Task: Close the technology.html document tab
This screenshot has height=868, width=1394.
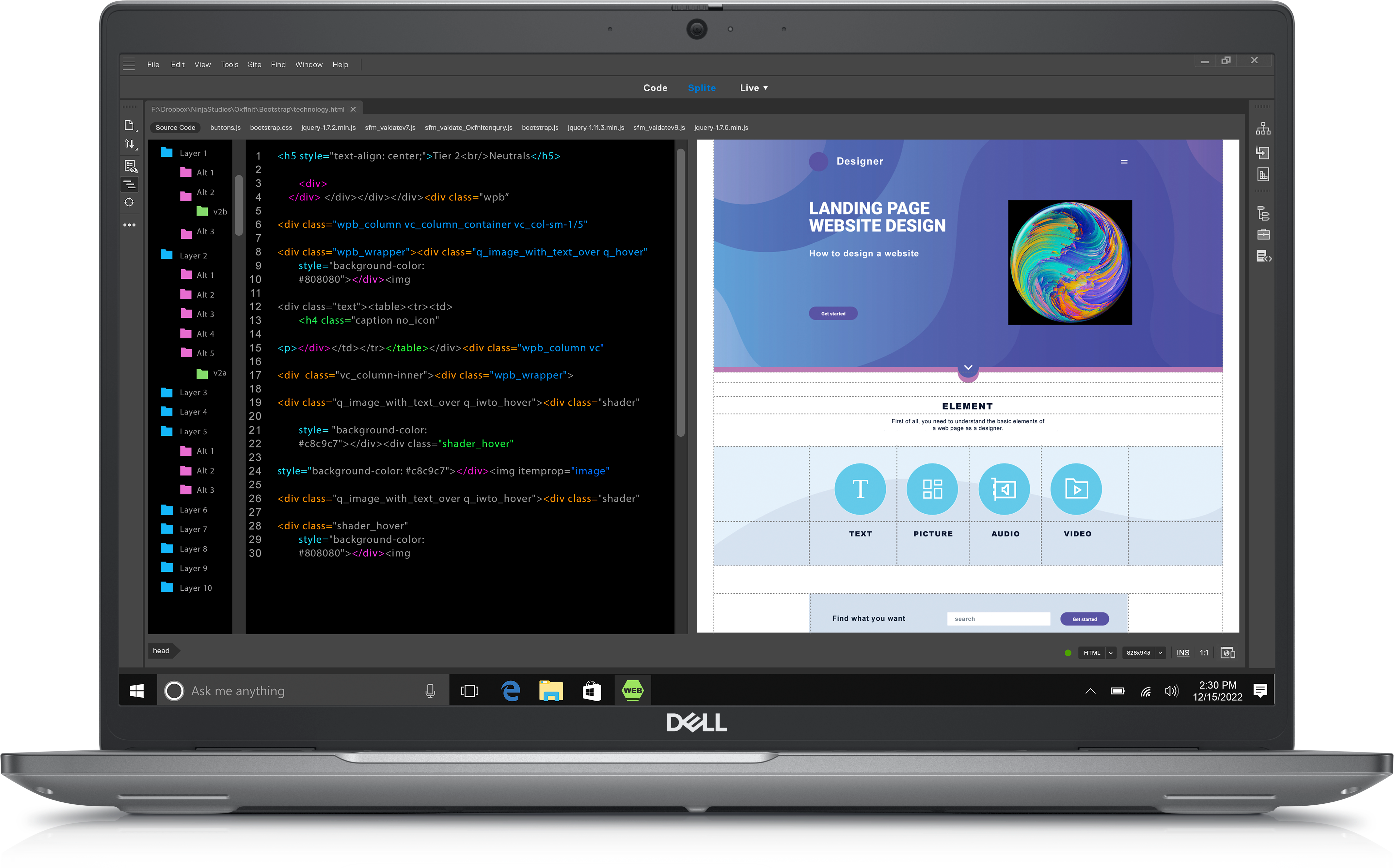Action: [353, 109]
